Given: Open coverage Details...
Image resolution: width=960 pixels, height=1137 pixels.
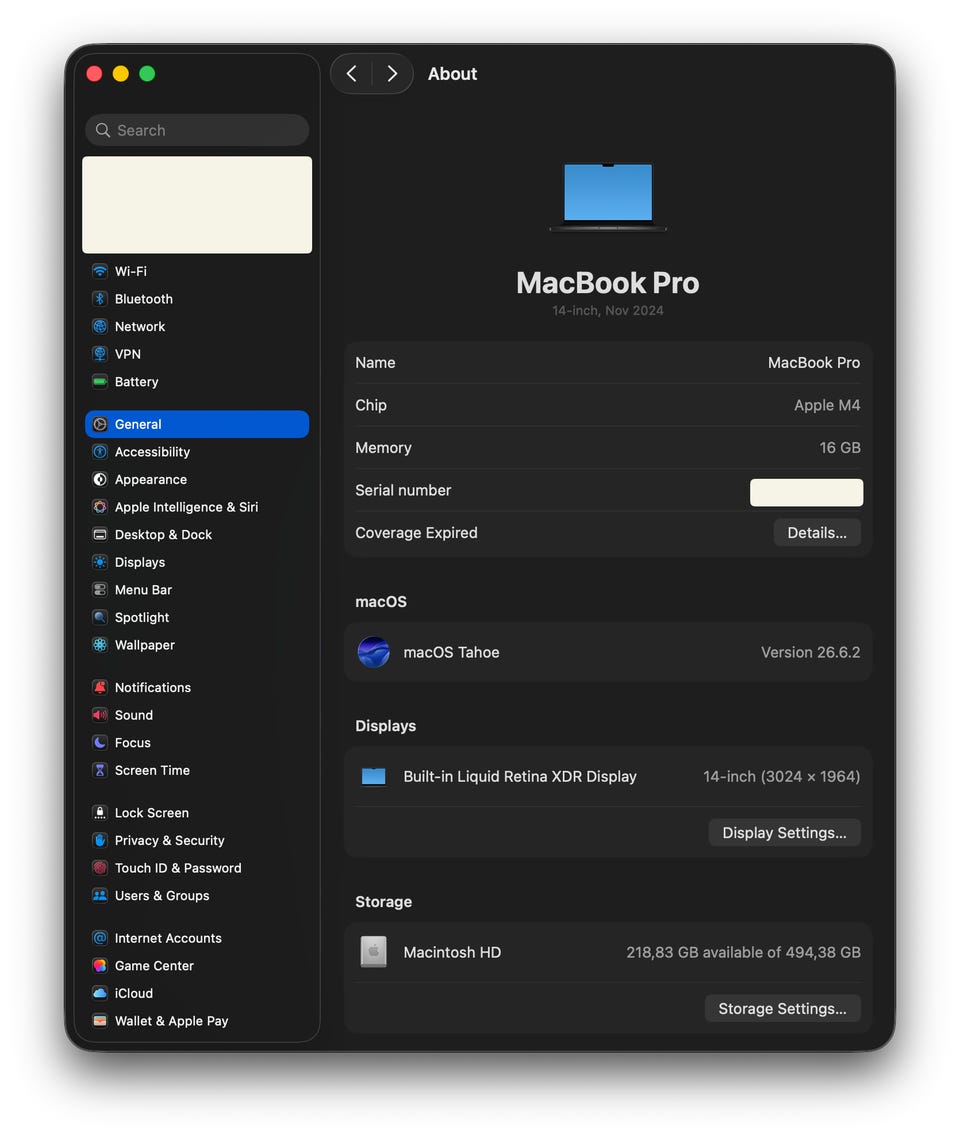Looking at the screenshot, I should point(817,533).
